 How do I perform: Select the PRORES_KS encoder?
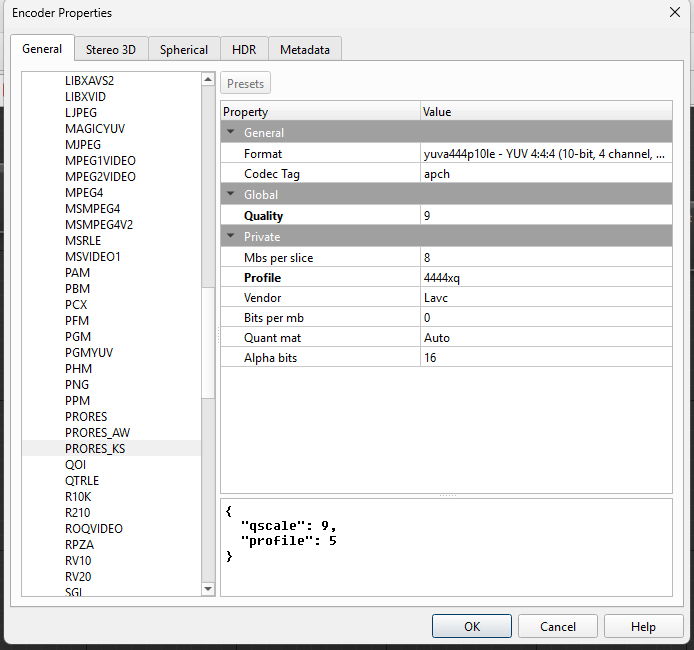click(95, 448)
